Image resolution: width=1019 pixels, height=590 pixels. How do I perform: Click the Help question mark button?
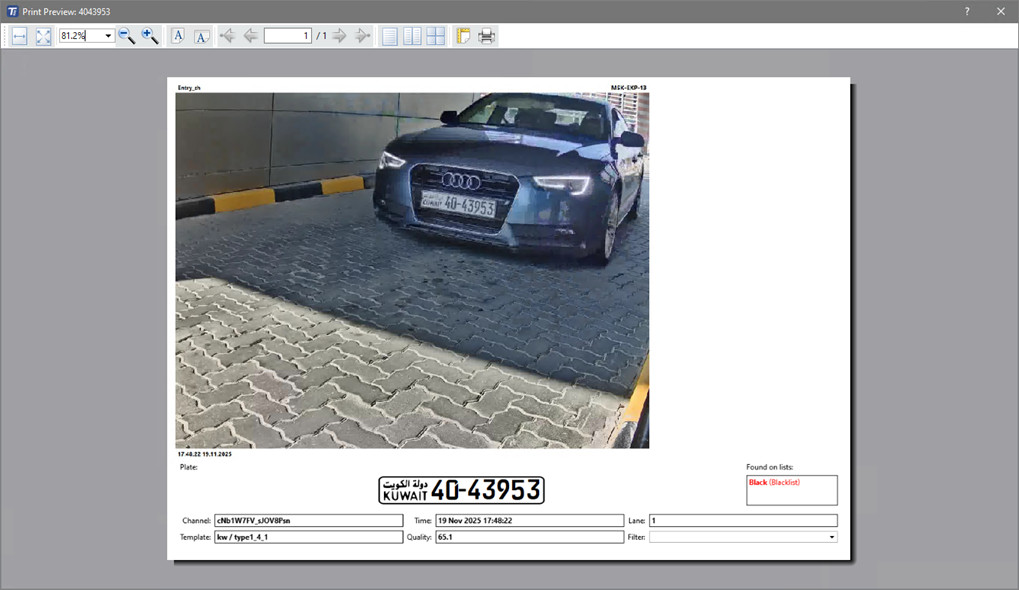pos(967,11)
